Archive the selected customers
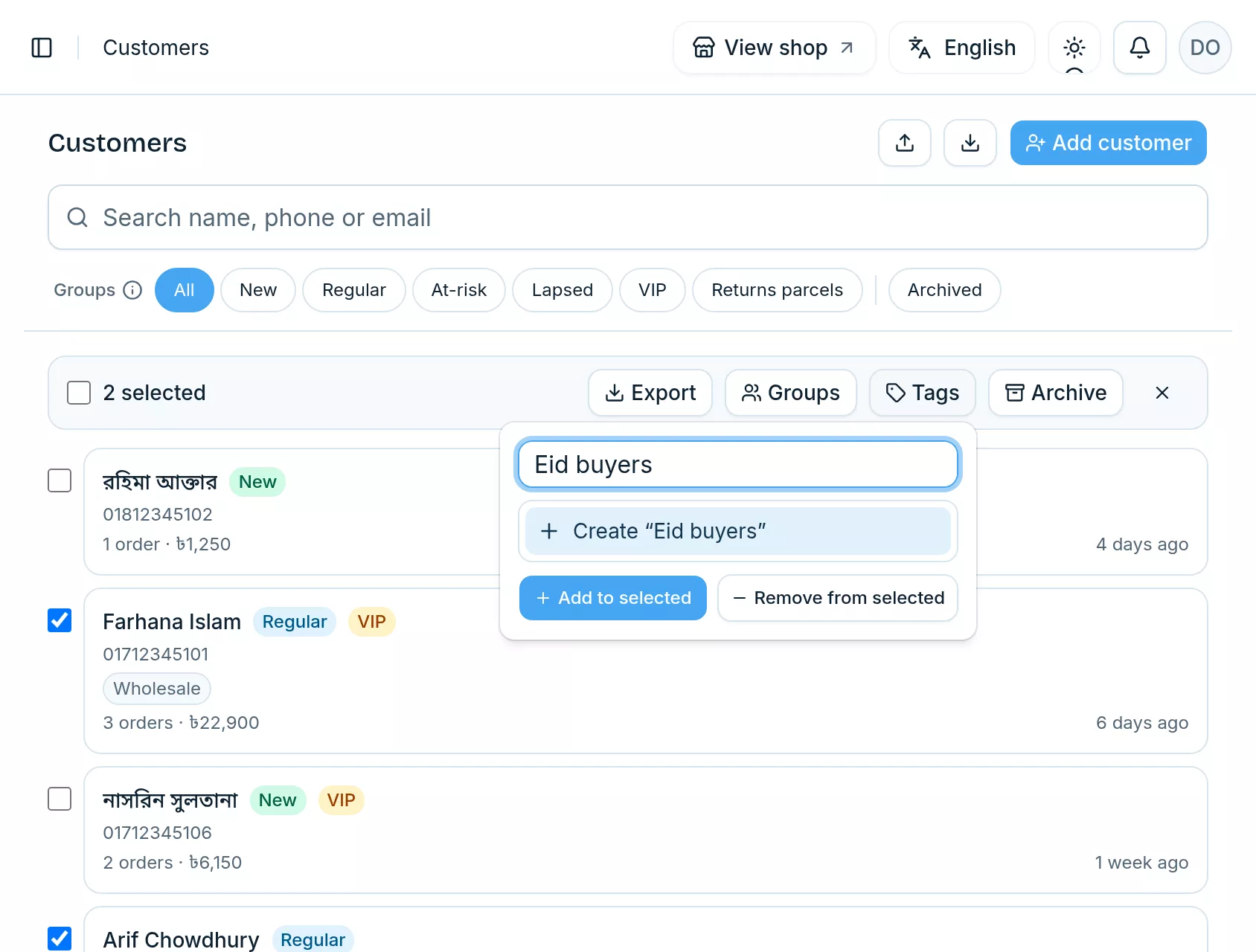The width and height of the screenshot is (1256, 952). point(1055,393)
